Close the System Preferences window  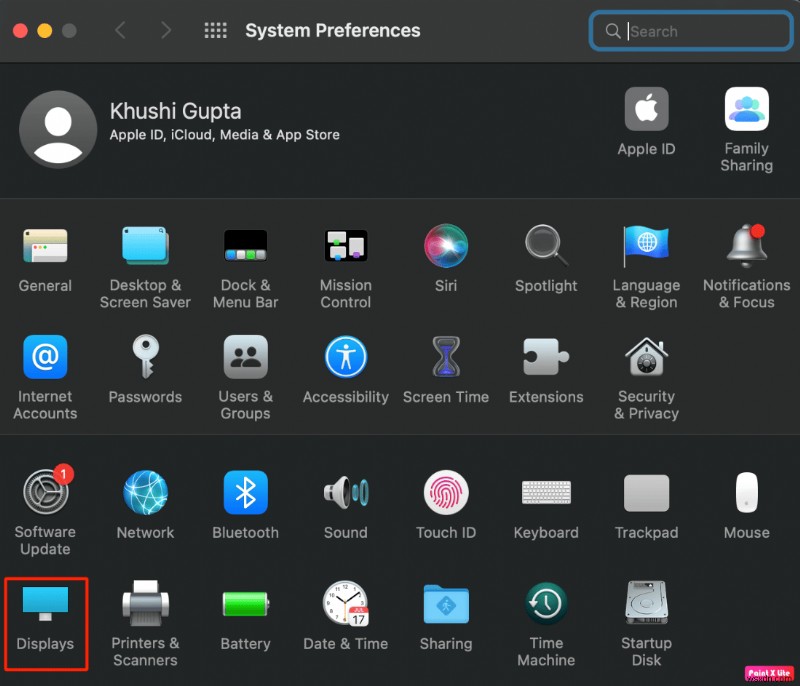point(20,31)
